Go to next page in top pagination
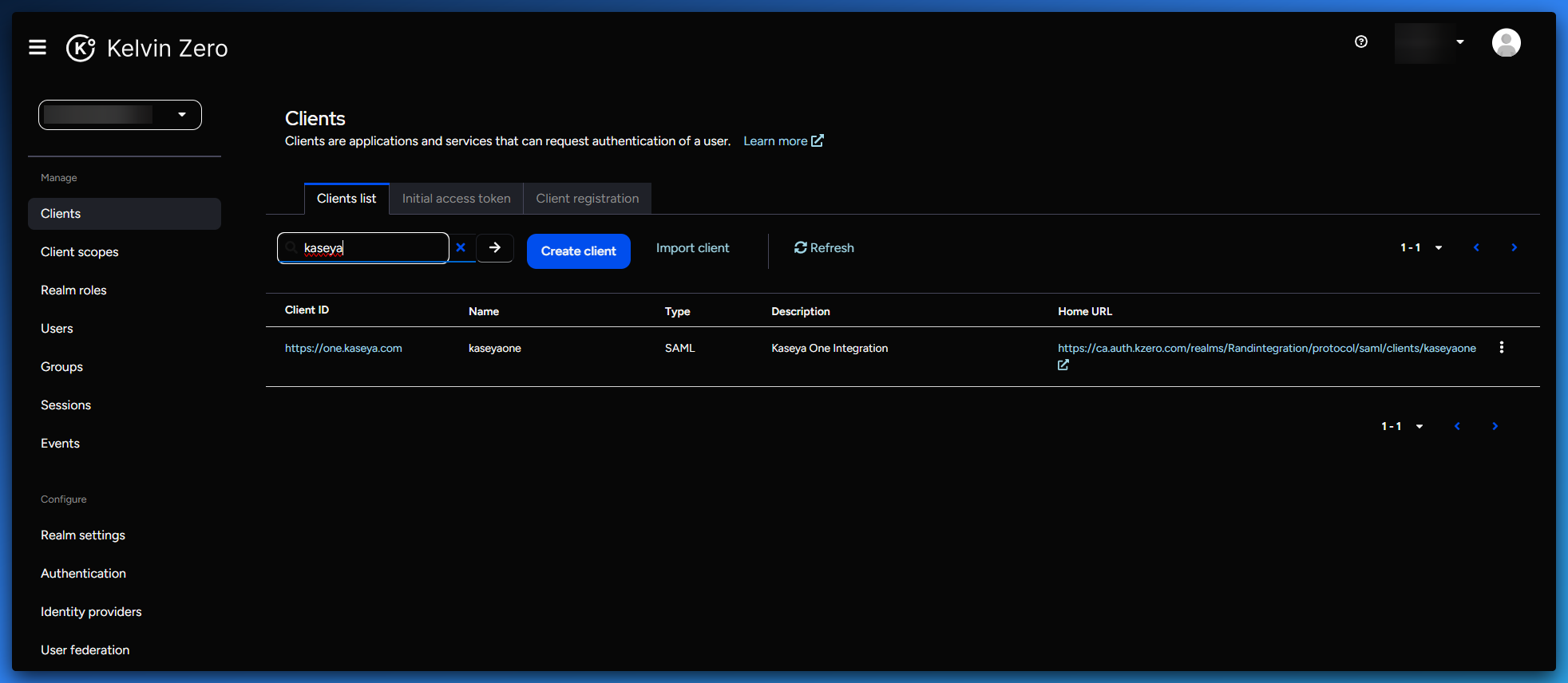Viewport: 1568px width, 683px height. pyautogui.click(x=1514, y=247)
